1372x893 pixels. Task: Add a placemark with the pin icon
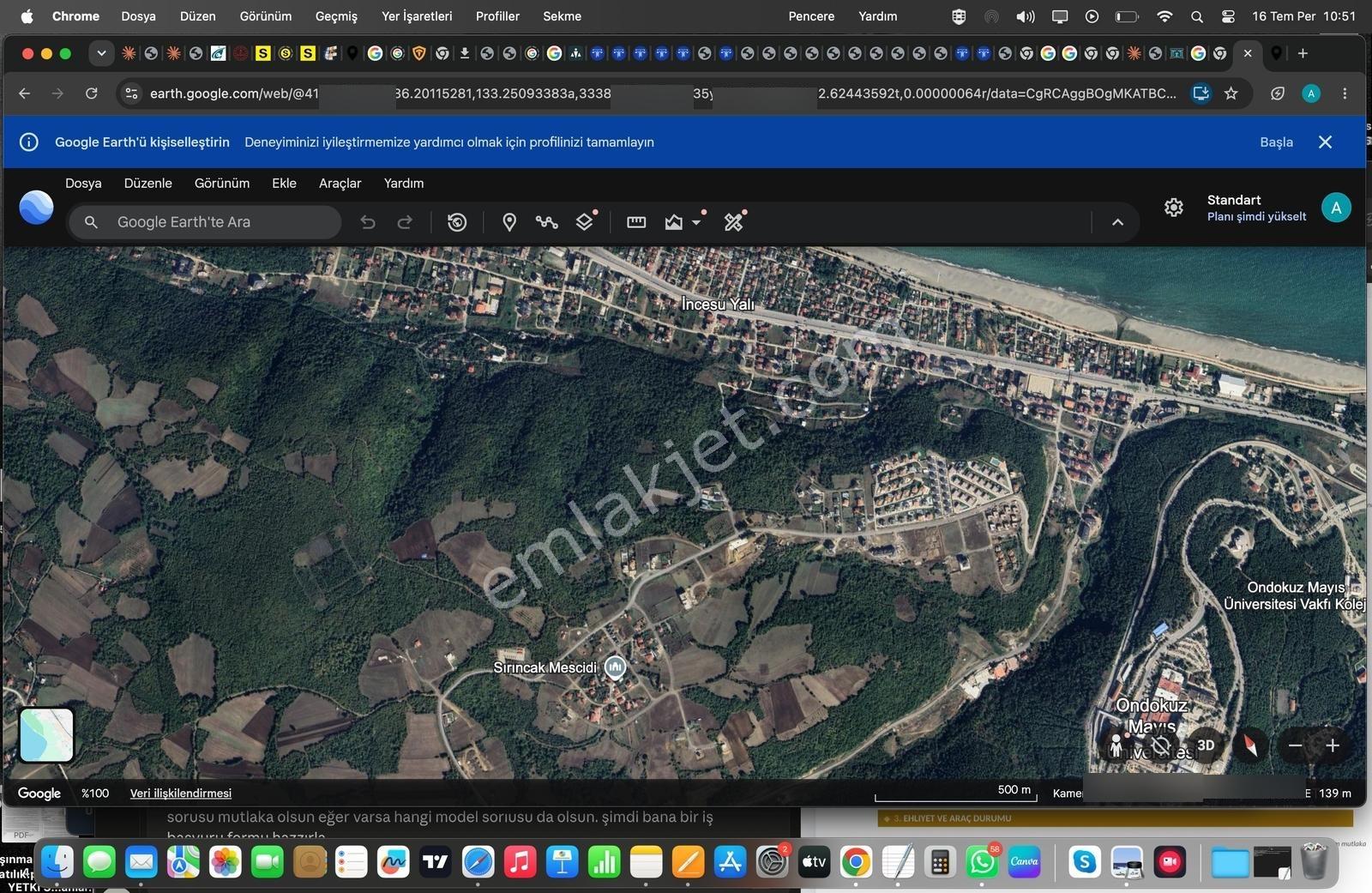508,222
